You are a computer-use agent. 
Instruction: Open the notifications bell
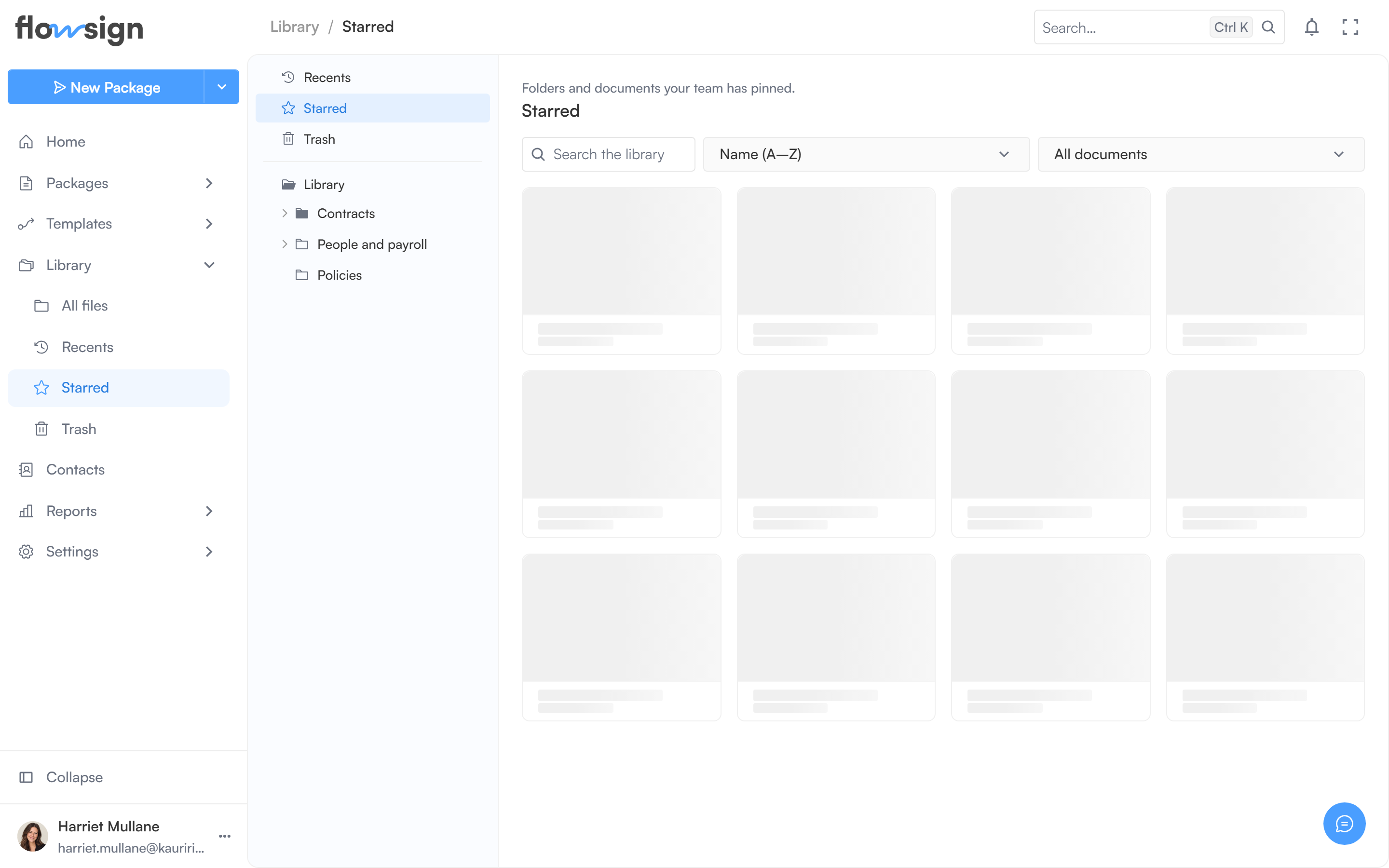[x=1311, y=27]
